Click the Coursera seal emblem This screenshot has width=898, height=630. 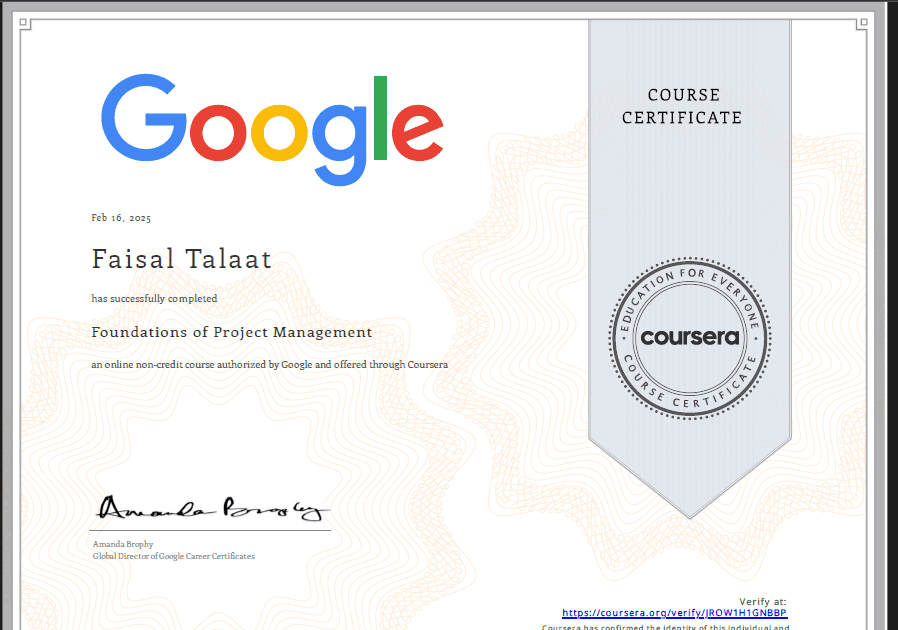pos(690,338)
